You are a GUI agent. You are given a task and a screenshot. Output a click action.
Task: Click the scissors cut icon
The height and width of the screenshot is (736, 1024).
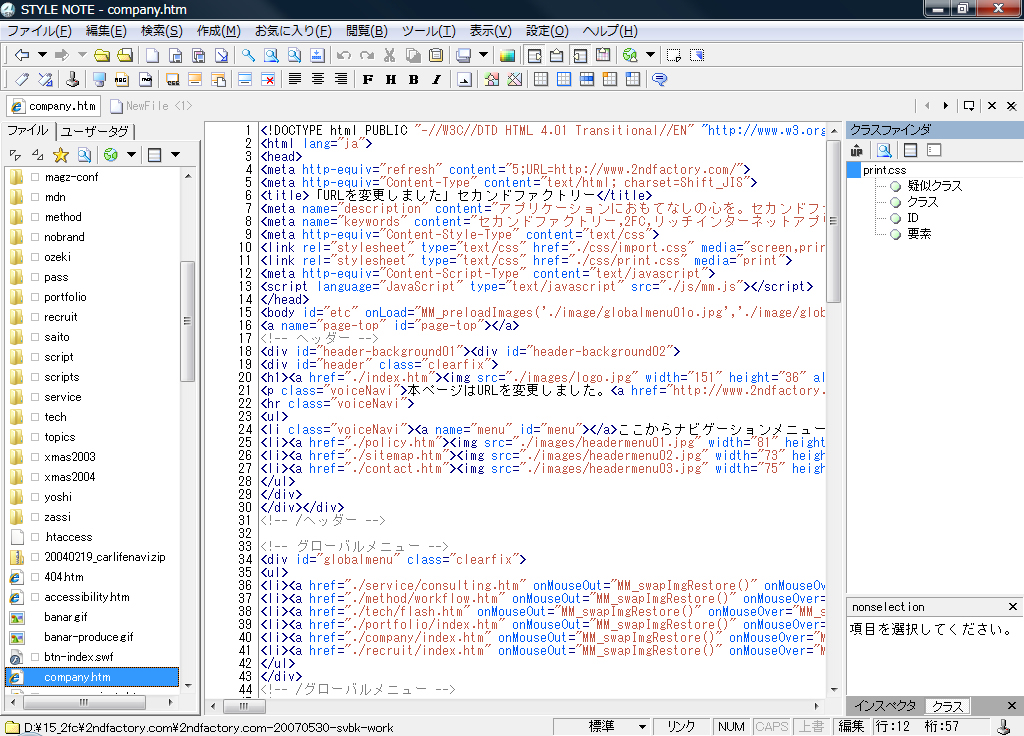[x=390, y=56]
